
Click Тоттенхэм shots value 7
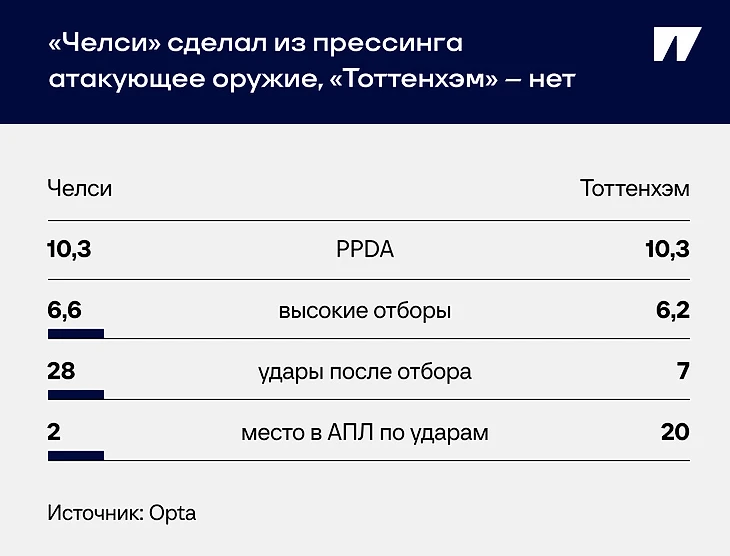click(x=683, y=371)
